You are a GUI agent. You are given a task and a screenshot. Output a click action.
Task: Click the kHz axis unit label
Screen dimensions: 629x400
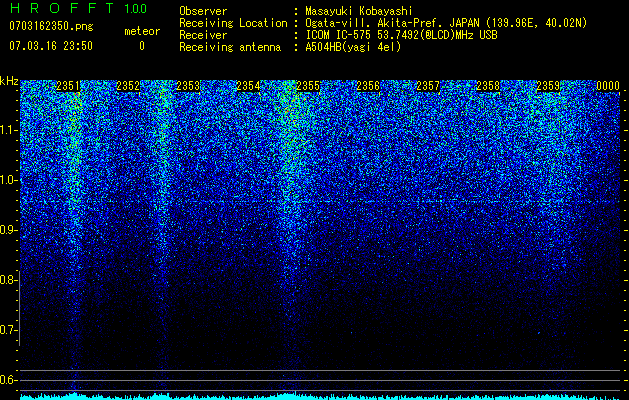click(x=9, y=81)
